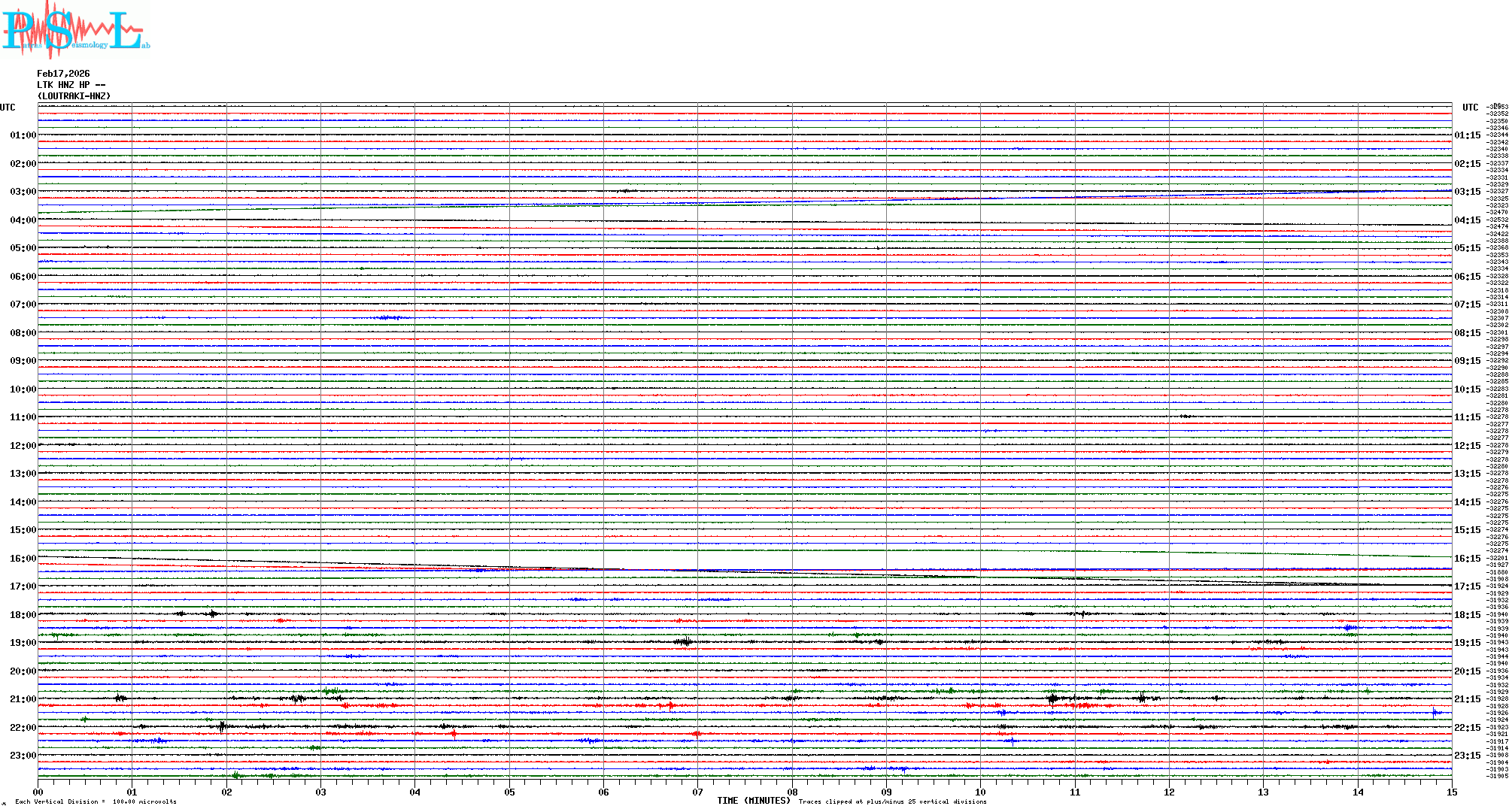Image resolution: width=1512 pixels, height=812 pixels.
Task: Click the Traces clipped footnote text
Action: (x=892, y=801)
